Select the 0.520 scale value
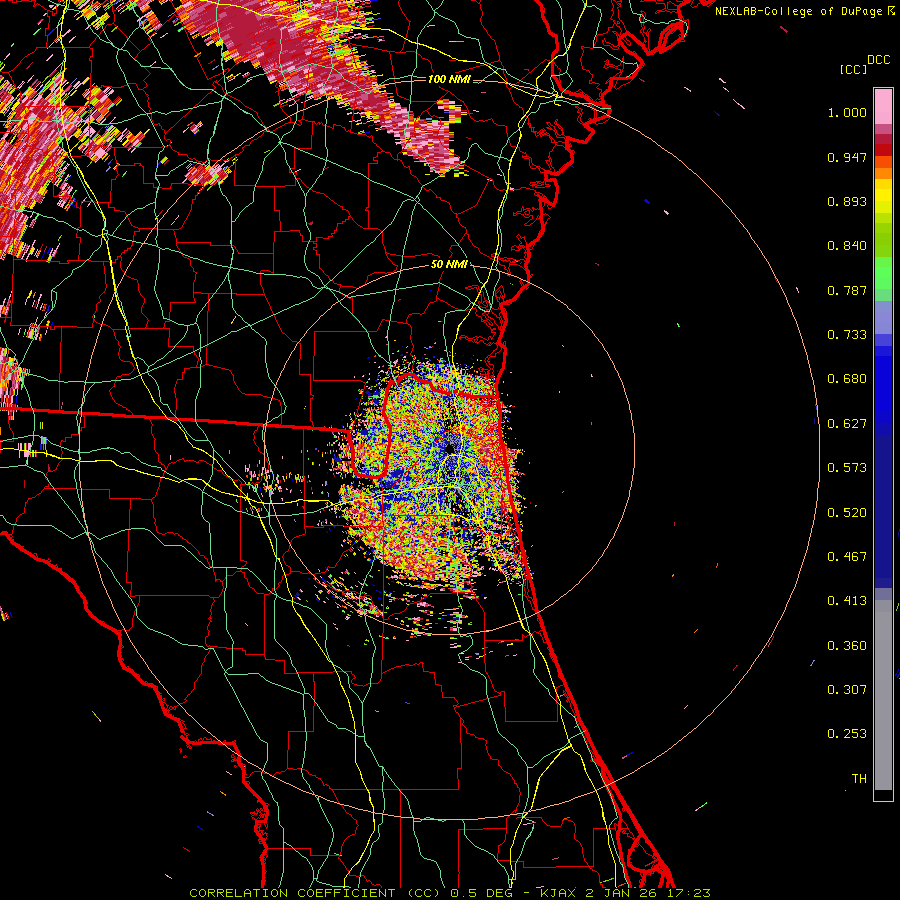The height and width of the screenshot is (900, 900). click(847, 513)
